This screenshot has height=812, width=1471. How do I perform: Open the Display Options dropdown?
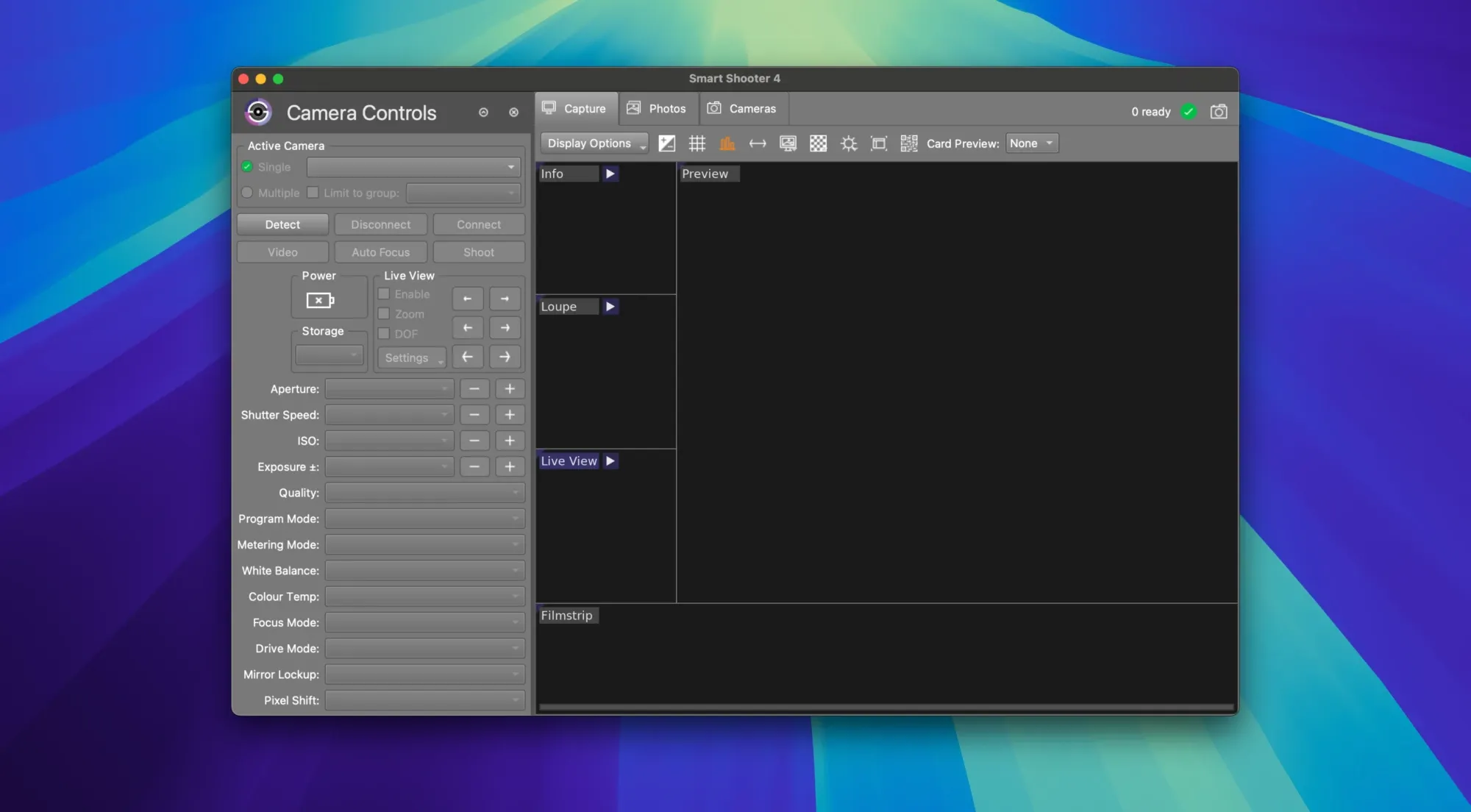click(594, 143)
